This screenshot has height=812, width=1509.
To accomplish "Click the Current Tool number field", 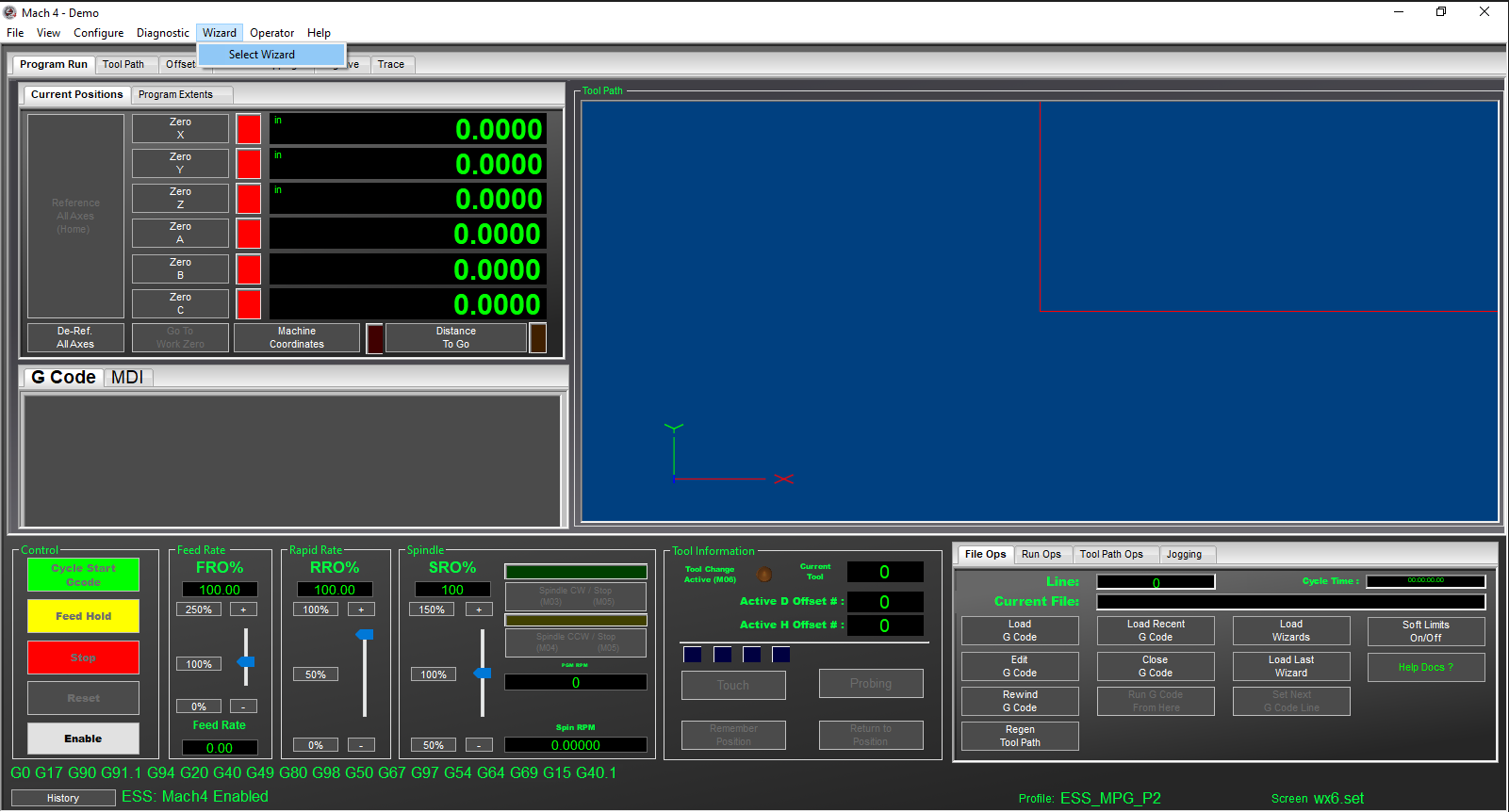I will click(885, 572).
